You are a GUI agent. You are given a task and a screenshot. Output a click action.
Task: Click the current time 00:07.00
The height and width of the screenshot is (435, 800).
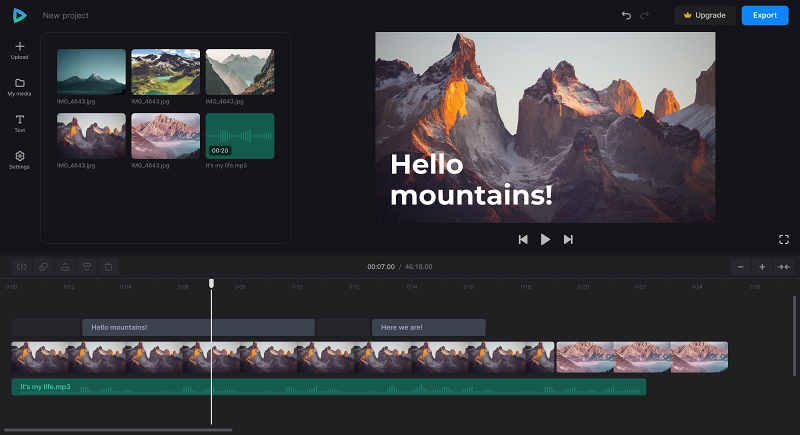381,267
